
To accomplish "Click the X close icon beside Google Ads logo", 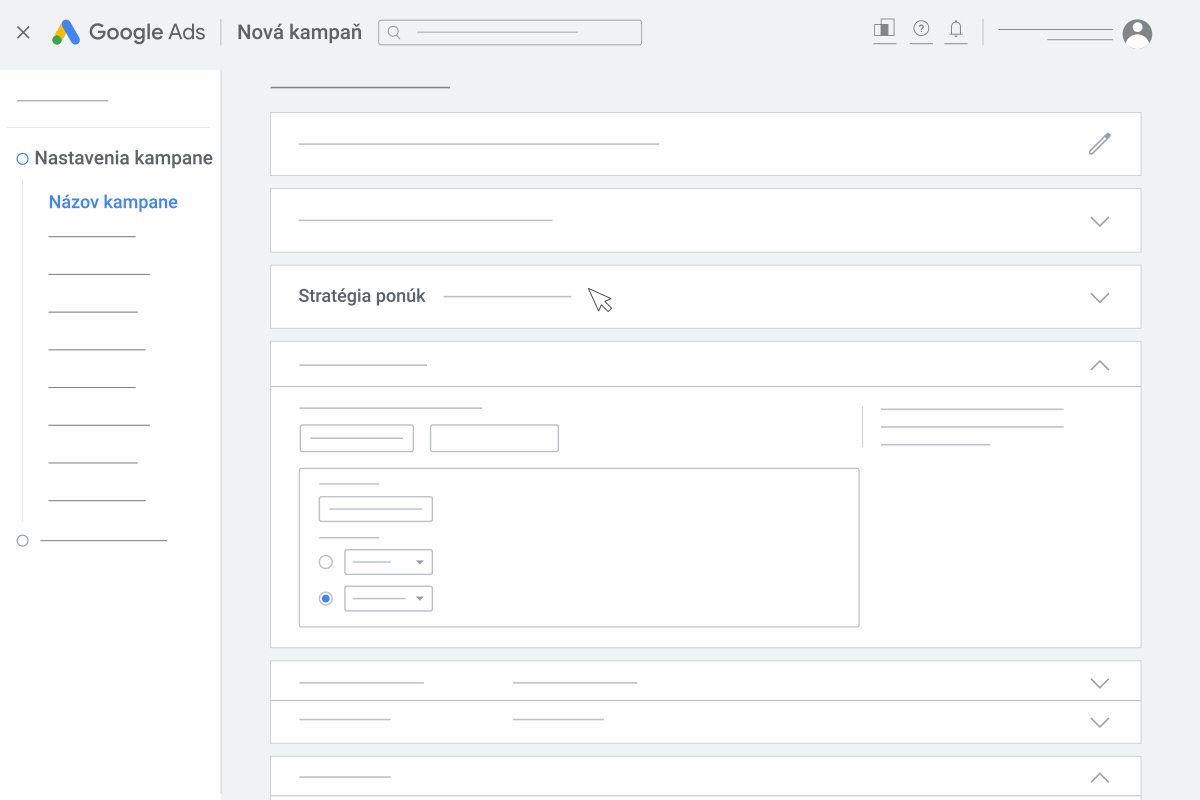I will tap(24, 32).
